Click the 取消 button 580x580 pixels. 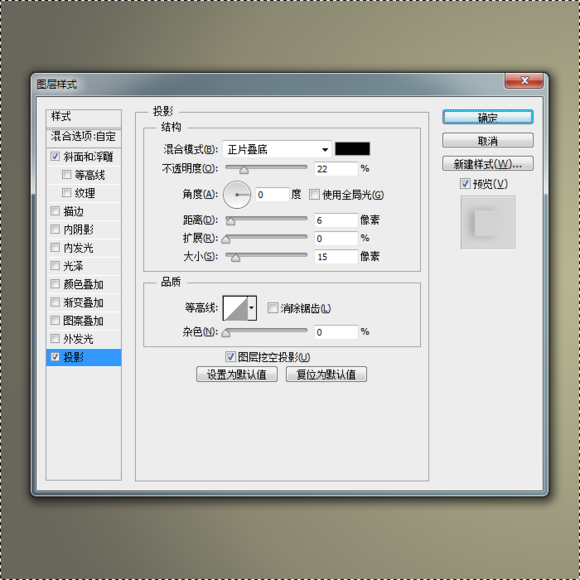pyautogui.click(x=488, y=141)
